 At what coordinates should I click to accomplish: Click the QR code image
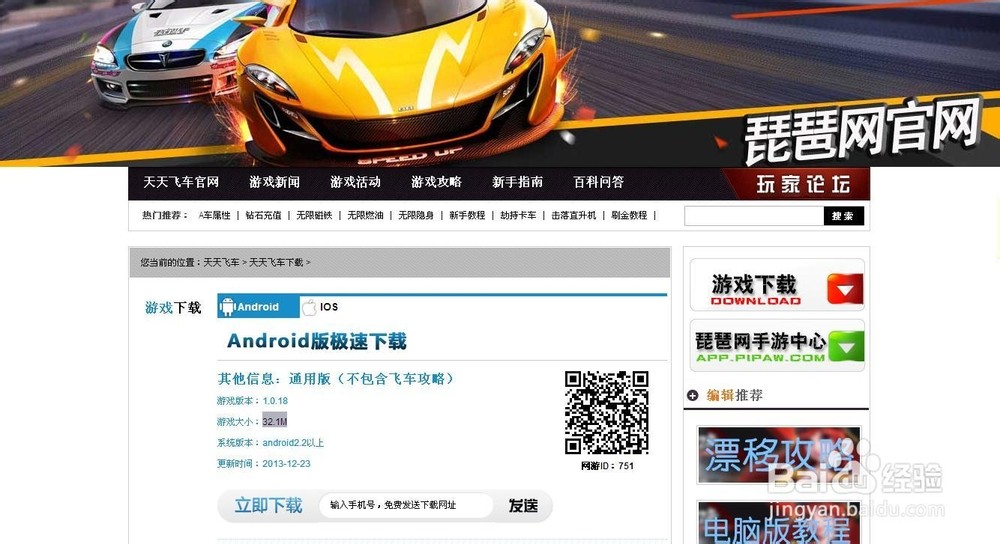click(606, 412)
